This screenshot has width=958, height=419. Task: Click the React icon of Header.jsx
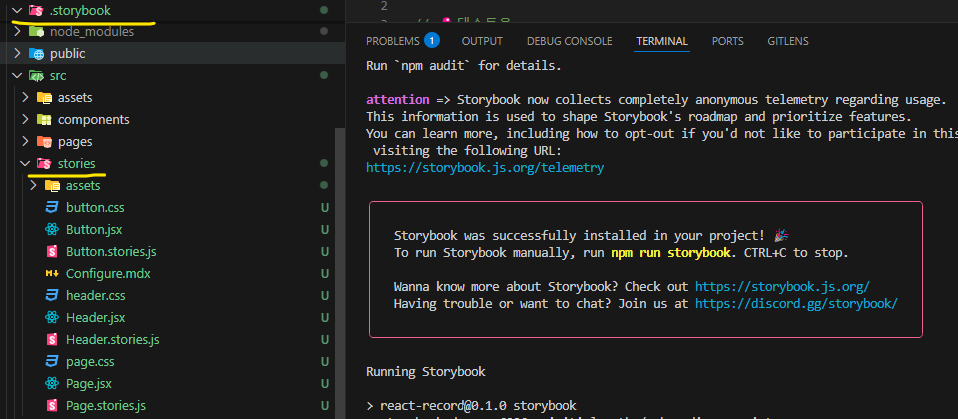(x=52, y=318)
